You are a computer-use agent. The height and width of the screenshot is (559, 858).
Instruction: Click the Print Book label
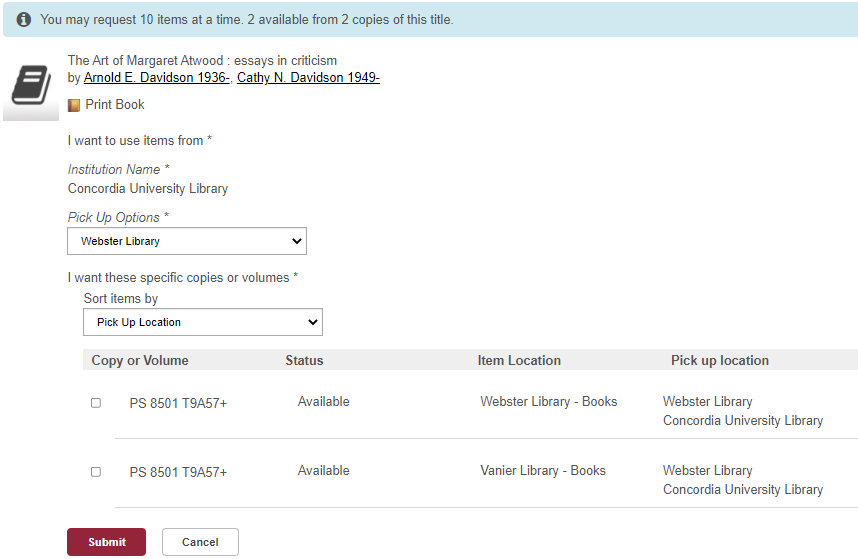pos(115,104)
